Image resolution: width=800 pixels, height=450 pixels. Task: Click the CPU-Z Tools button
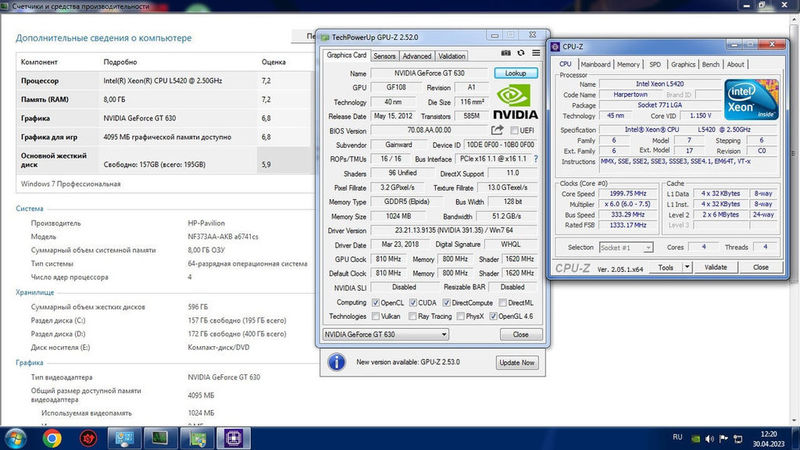666,267
